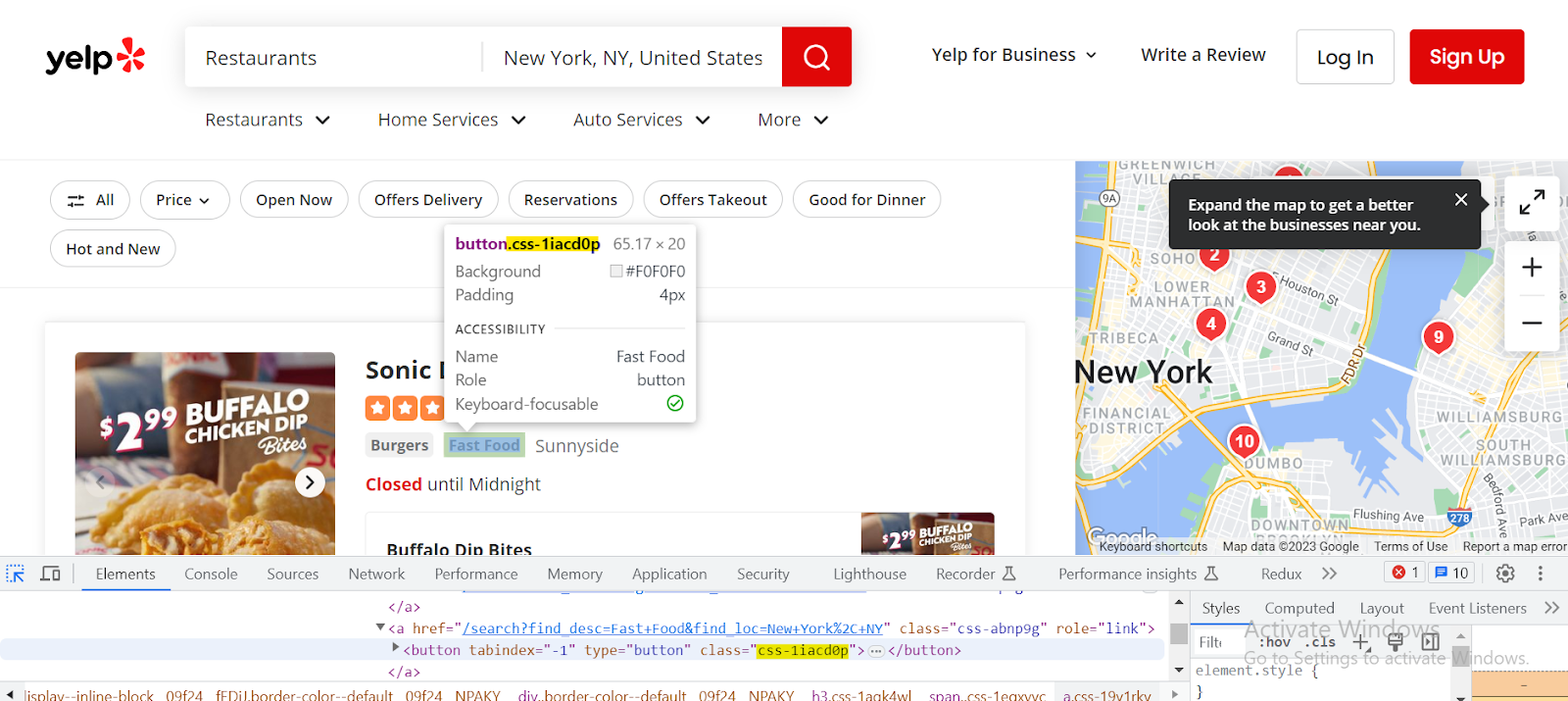Collapse the anchor element DOM node
1568x701 pixels.
380,627
